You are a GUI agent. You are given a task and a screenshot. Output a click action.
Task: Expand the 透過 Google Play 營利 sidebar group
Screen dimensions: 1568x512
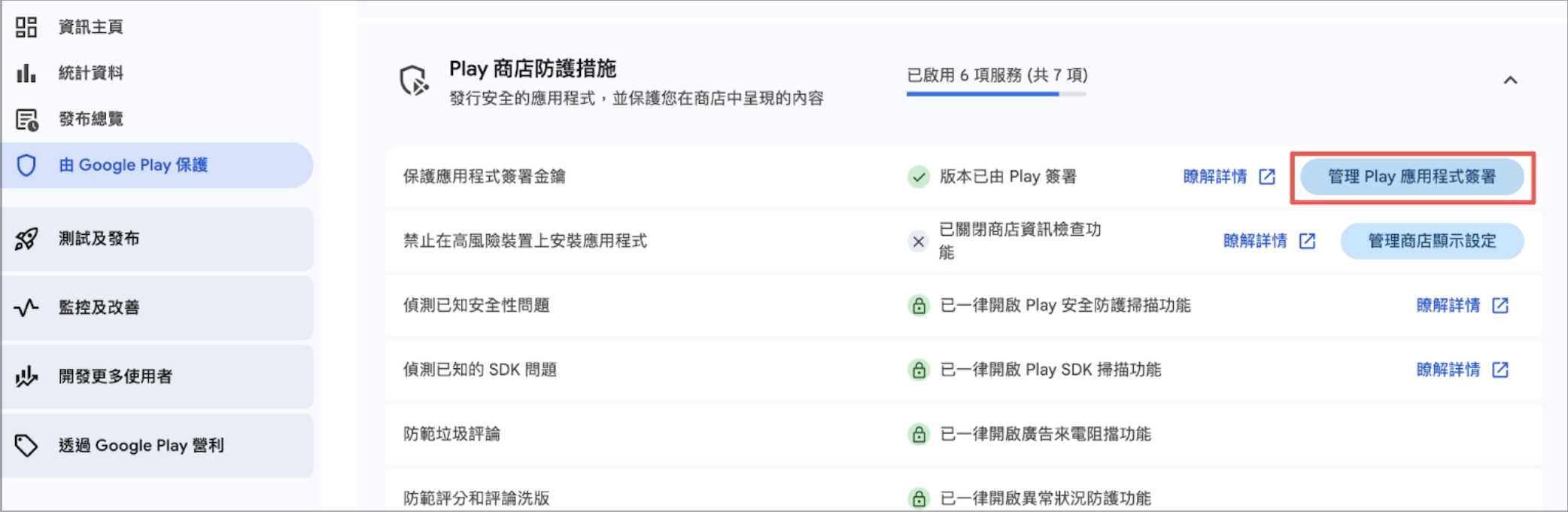coord(157,446)
